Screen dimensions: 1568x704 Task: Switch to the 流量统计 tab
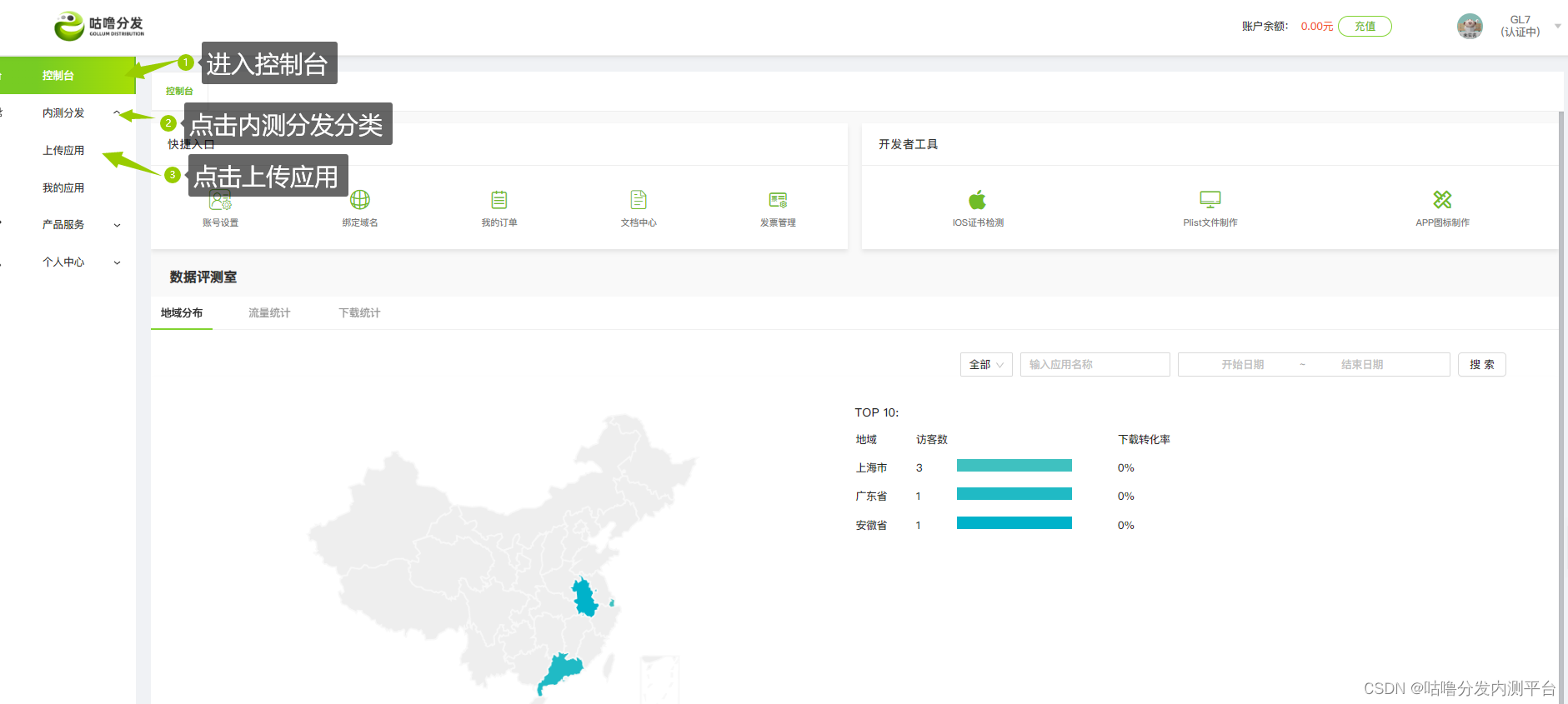(x=269, y=312)
